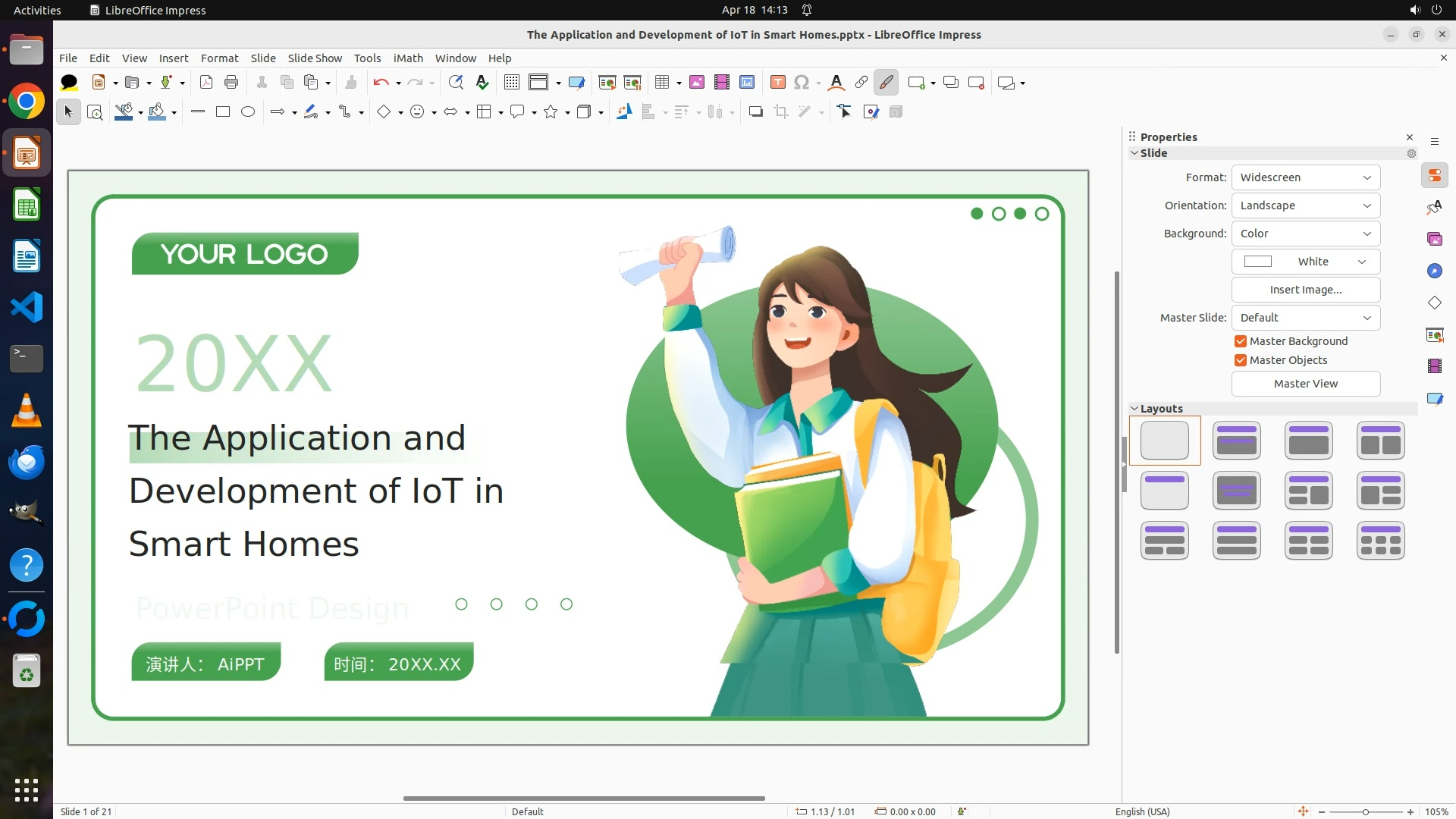Open the Format menu
The image size is (1456, 819).
pyautogui.click(x=219, y=58)
